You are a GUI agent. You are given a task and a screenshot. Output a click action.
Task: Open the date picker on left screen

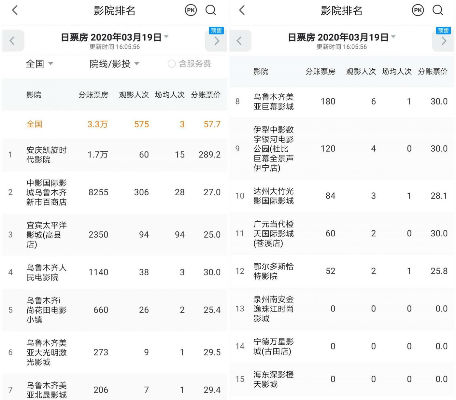[x=114, y=37]
